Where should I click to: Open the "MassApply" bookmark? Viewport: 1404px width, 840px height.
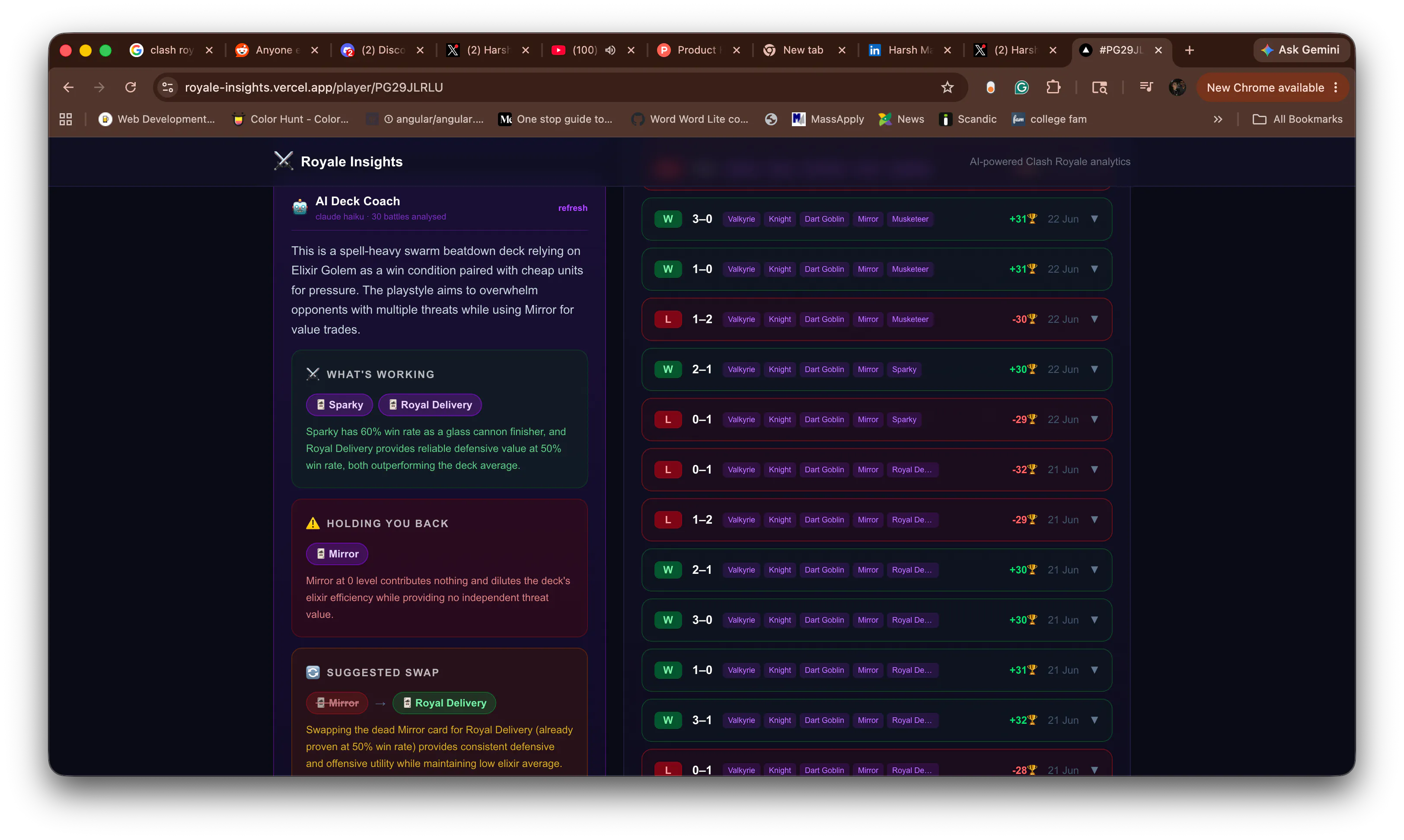click(x=828, y=119)
